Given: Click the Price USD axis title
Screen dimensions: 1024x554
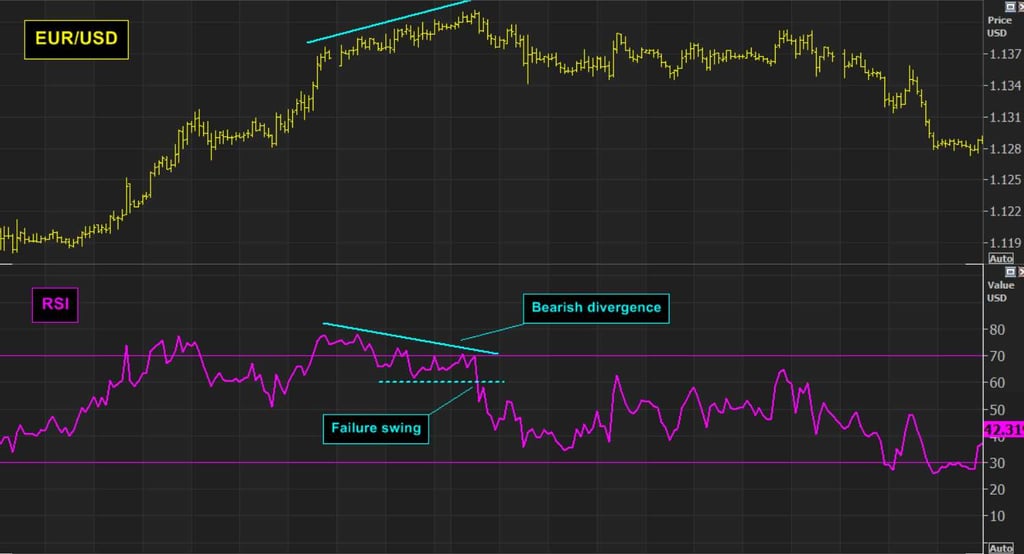Looking at the screenshot, I should tap(999, 26).
